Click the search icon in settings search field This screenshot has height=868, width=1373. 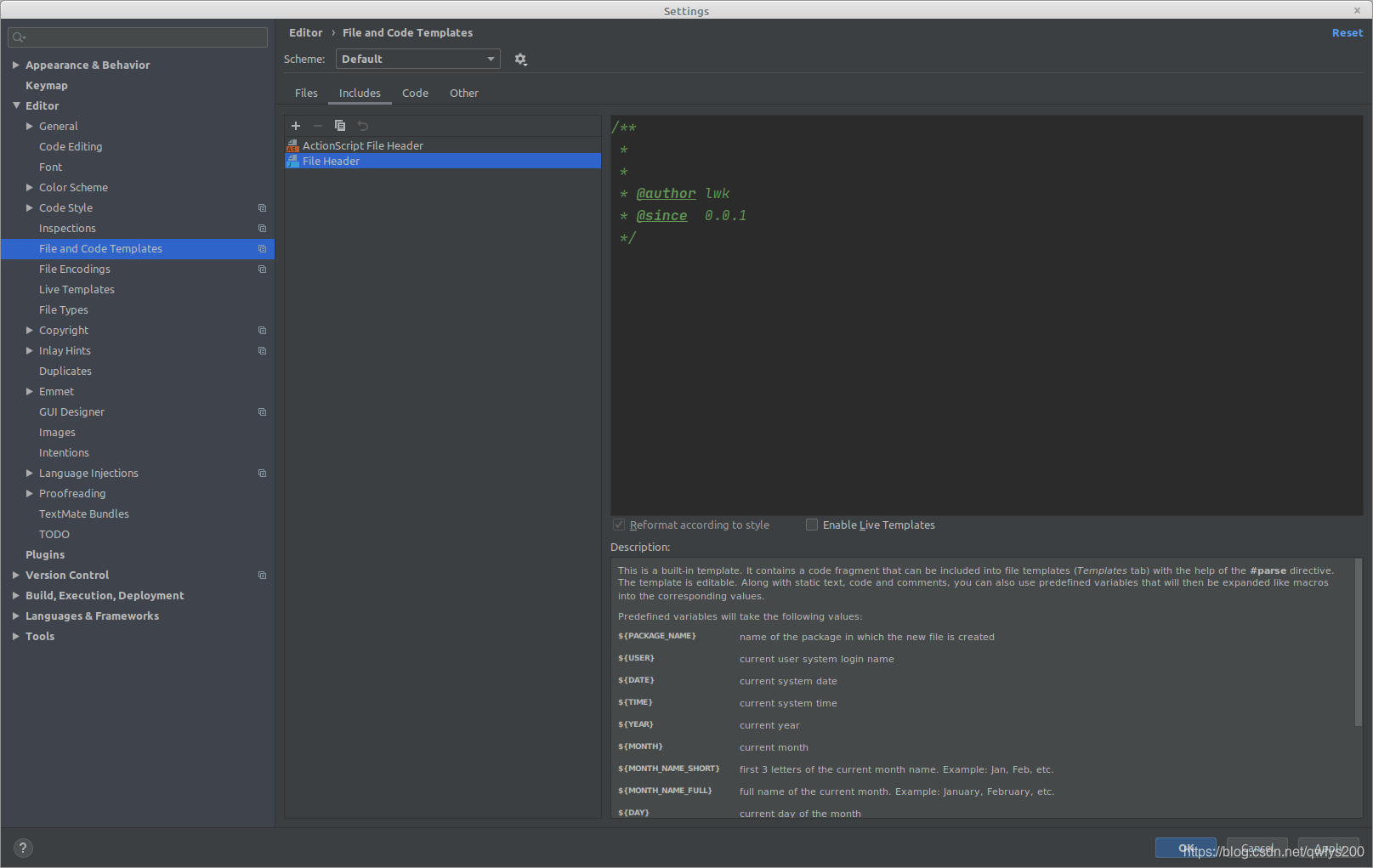19,37
